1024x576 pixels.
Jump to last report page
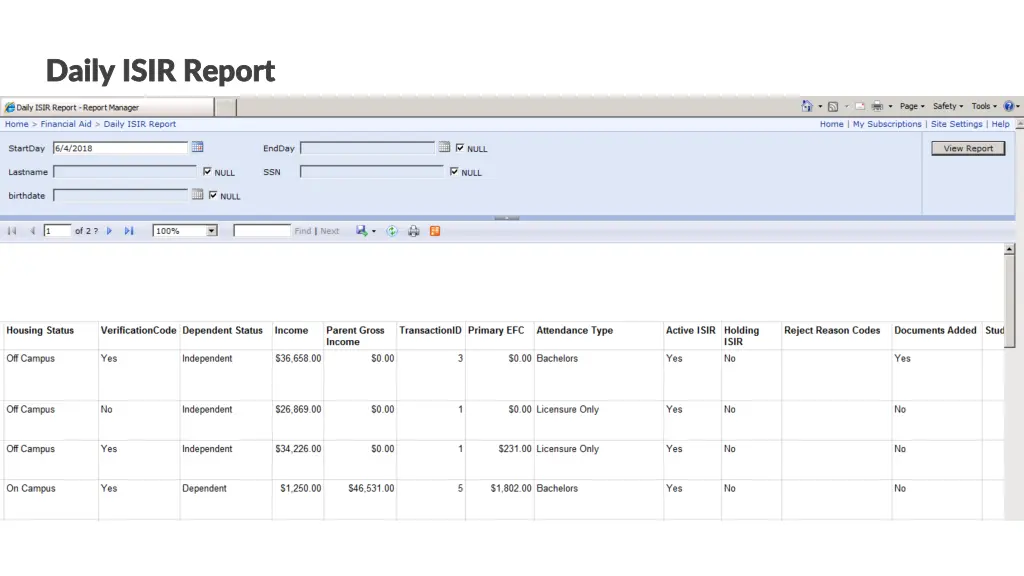pos(129,231)
